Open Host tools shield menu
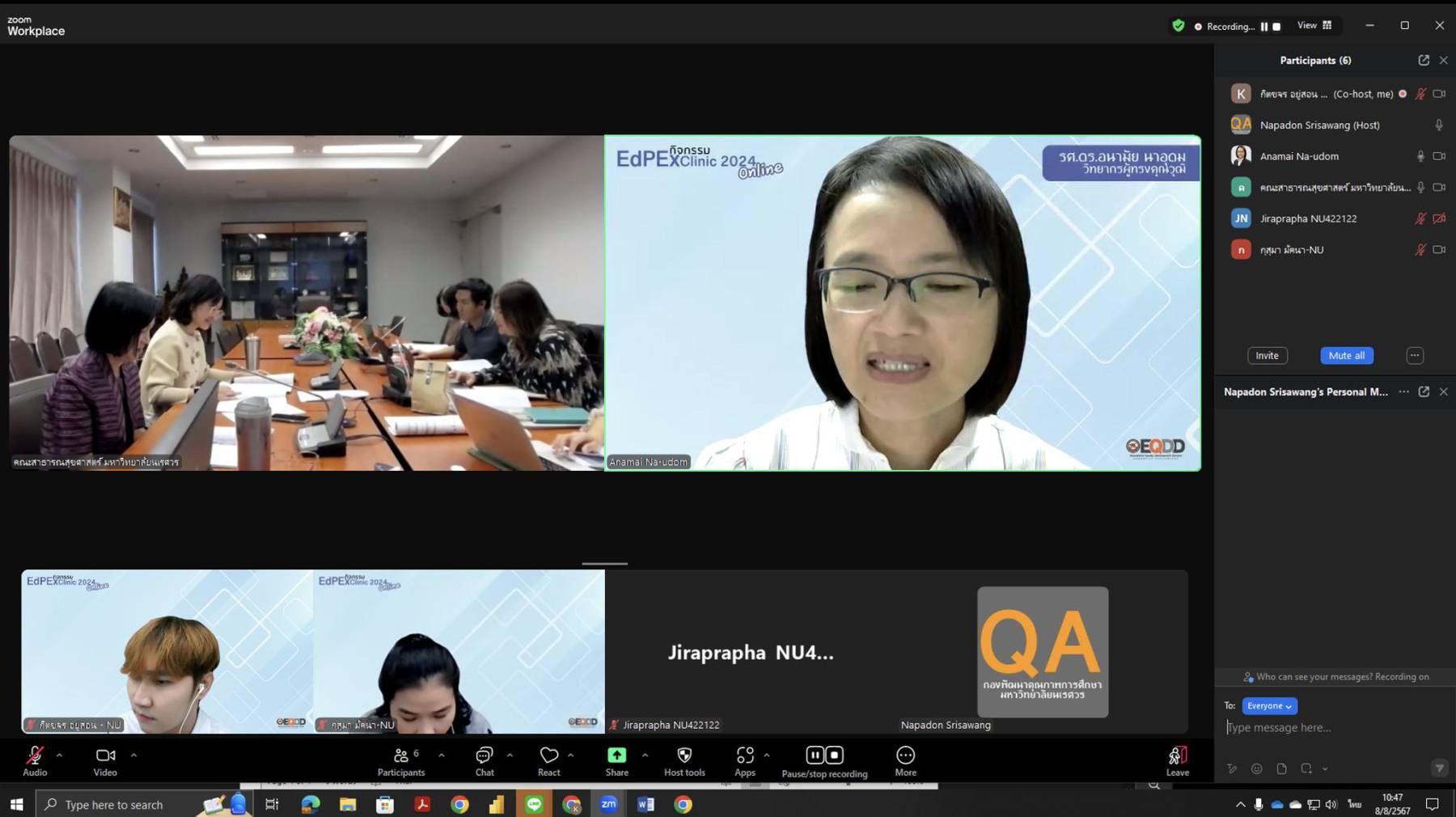 [x=684, y=760]
